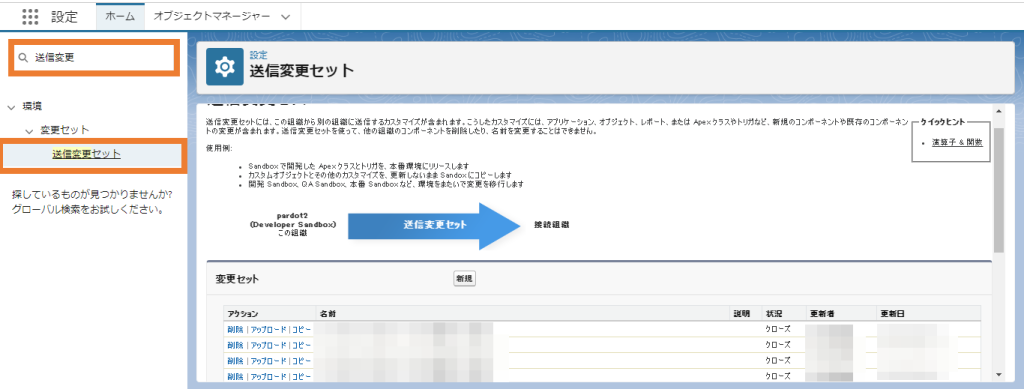Open the オブジェクトマネージャー tab
This screenshot has width=1024, height=389.
point(212,16)
